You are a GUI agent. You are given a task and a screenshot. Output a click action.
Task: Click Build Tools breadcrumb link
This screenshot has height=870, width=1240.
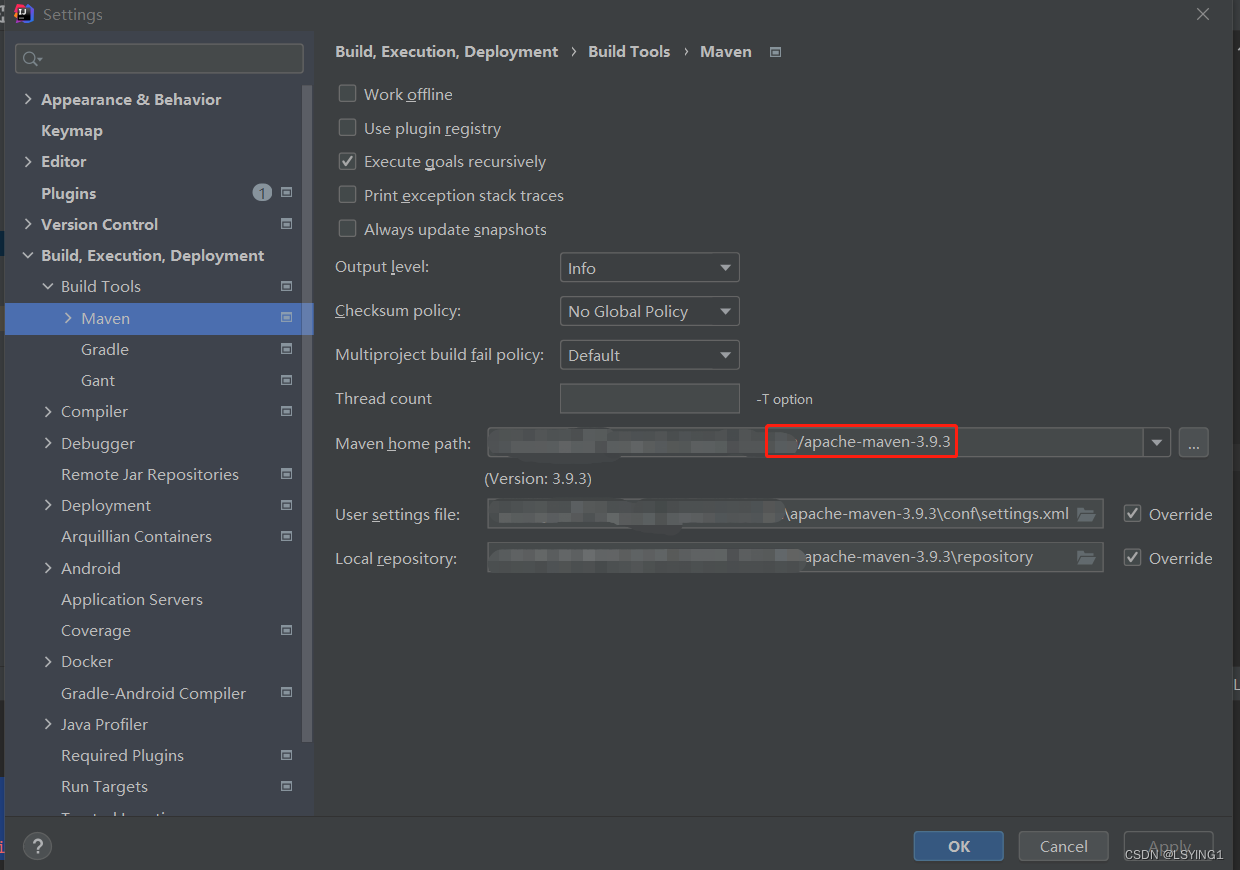(629, 52)
